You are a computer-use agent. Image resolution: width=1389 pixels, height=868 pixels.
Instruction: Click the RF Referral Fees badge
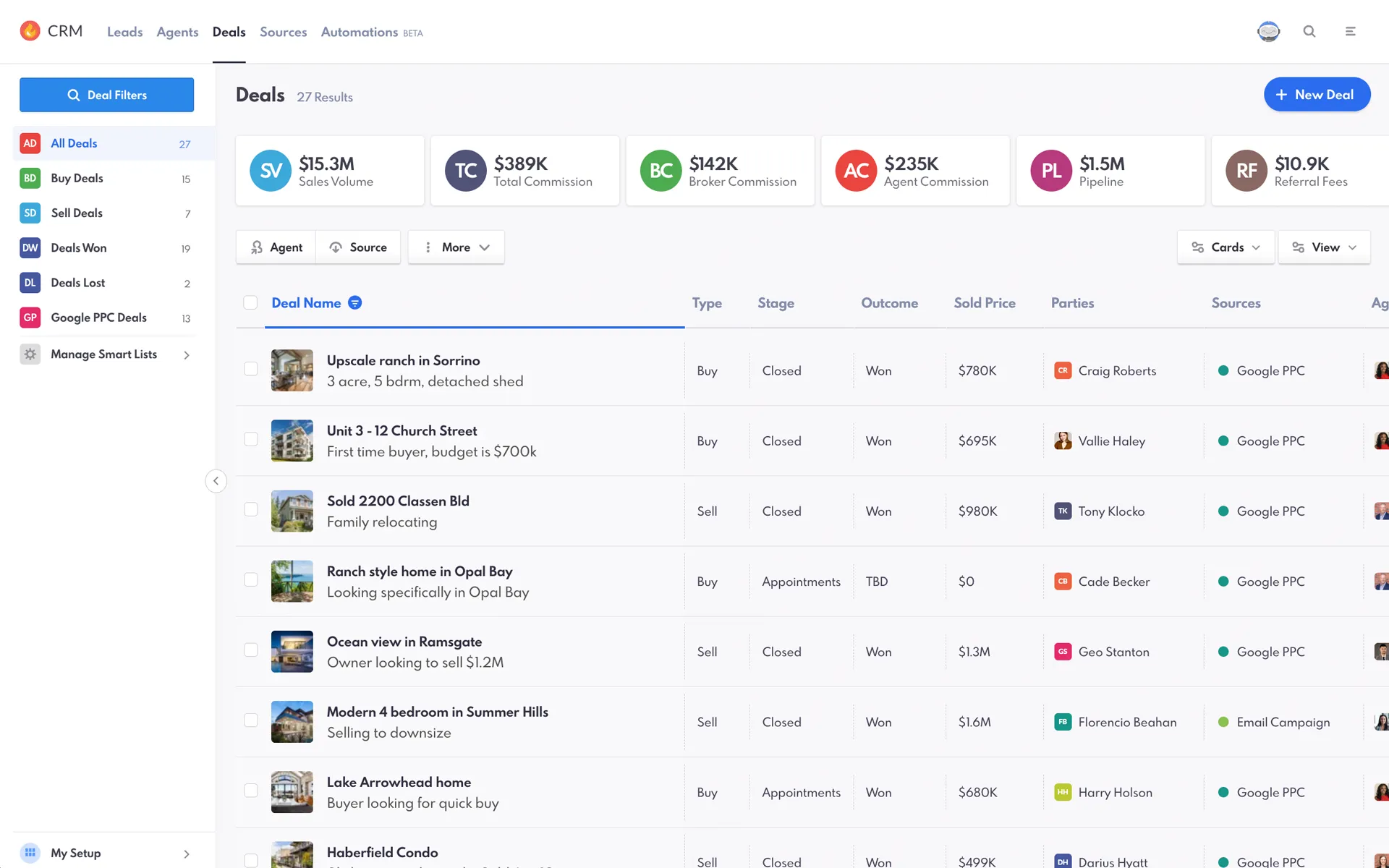point(1246,171)
